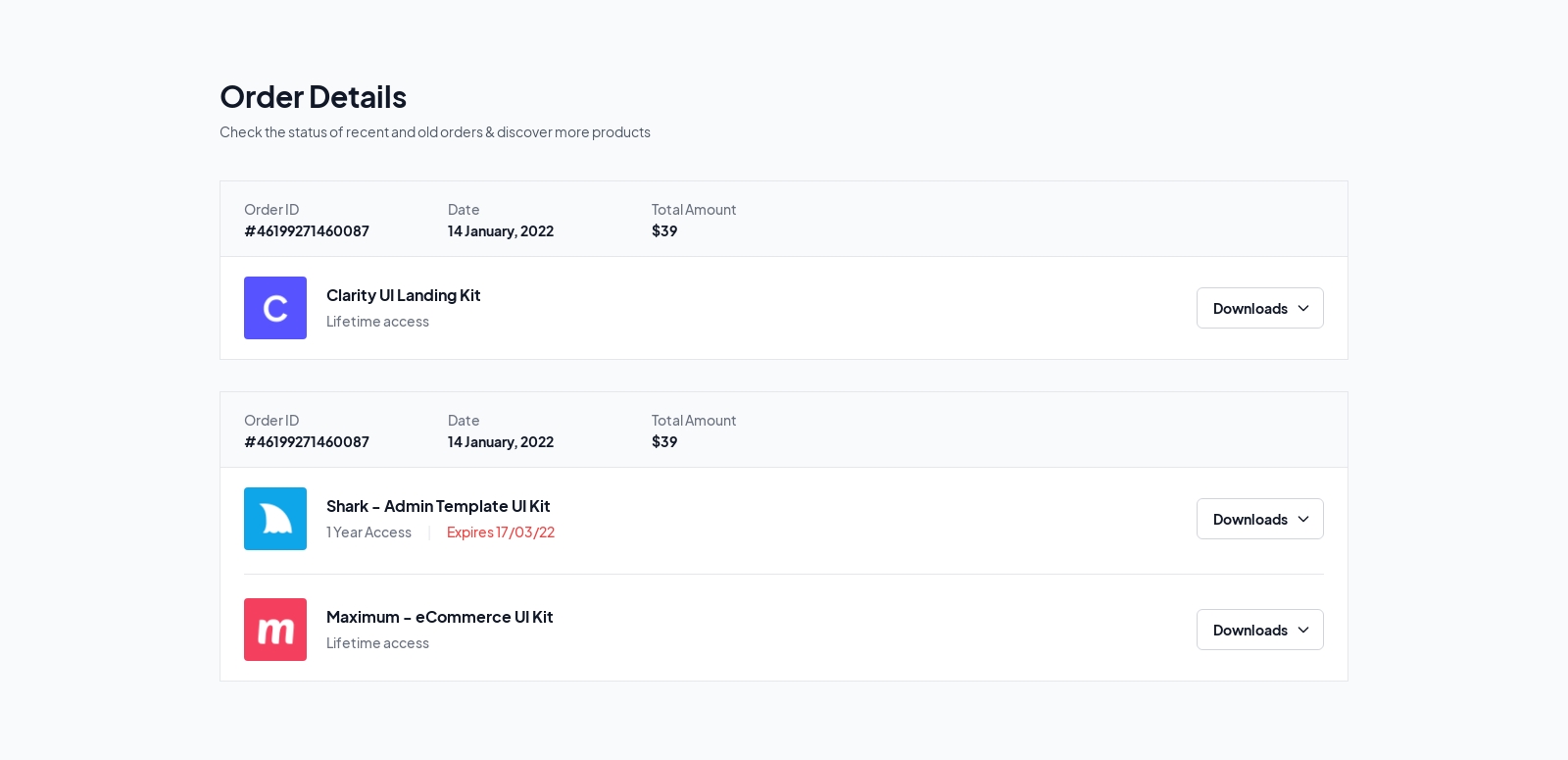Click the Expires 17/03/22 warning text

[501, 532]
